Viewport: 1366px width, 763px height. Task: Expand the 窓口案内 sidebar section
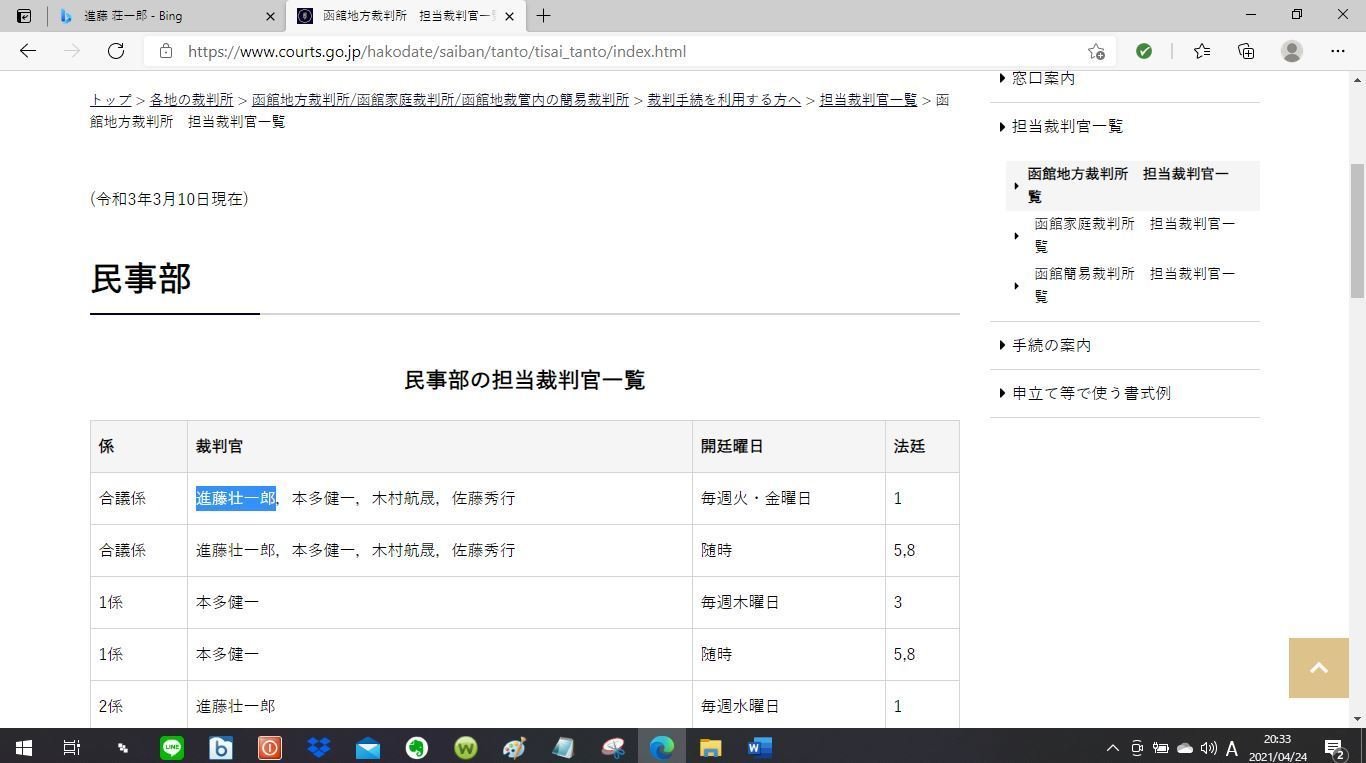(1043, 77)
